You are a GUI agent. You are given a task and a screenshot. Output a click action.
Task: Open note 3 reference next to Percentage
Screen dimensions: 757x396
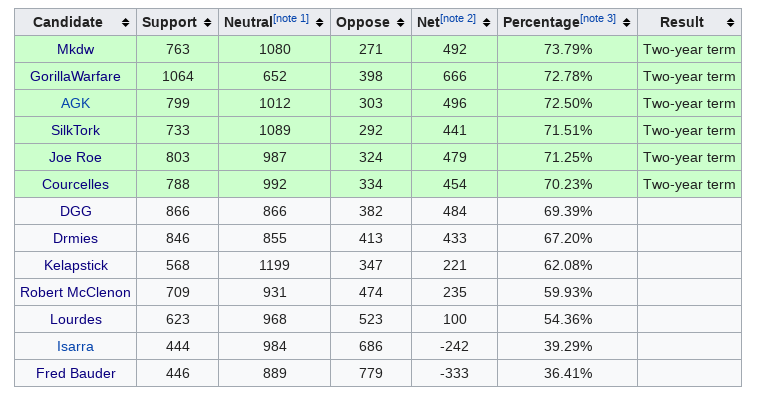pyautogui.click(x=598, y=18)
